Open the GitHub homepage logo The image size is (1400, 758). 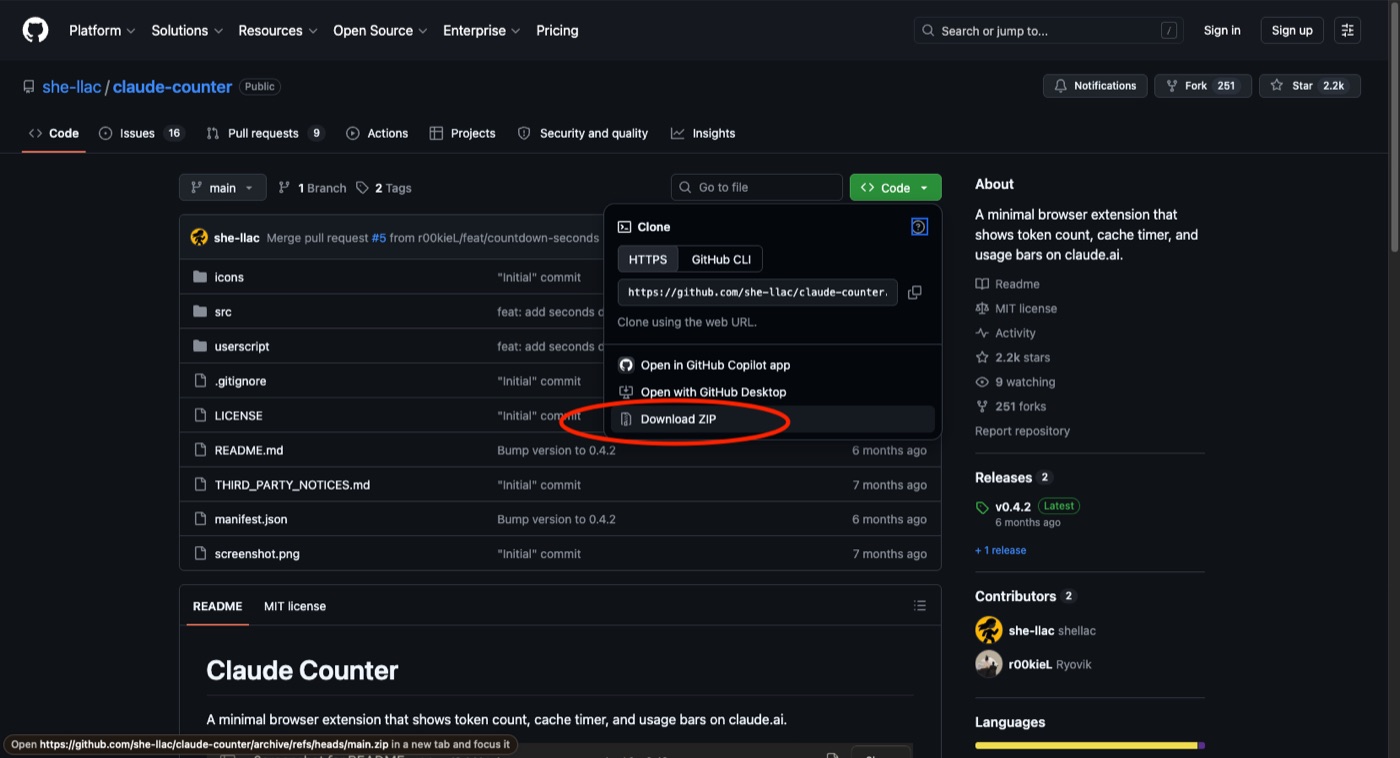coord(35,30)
